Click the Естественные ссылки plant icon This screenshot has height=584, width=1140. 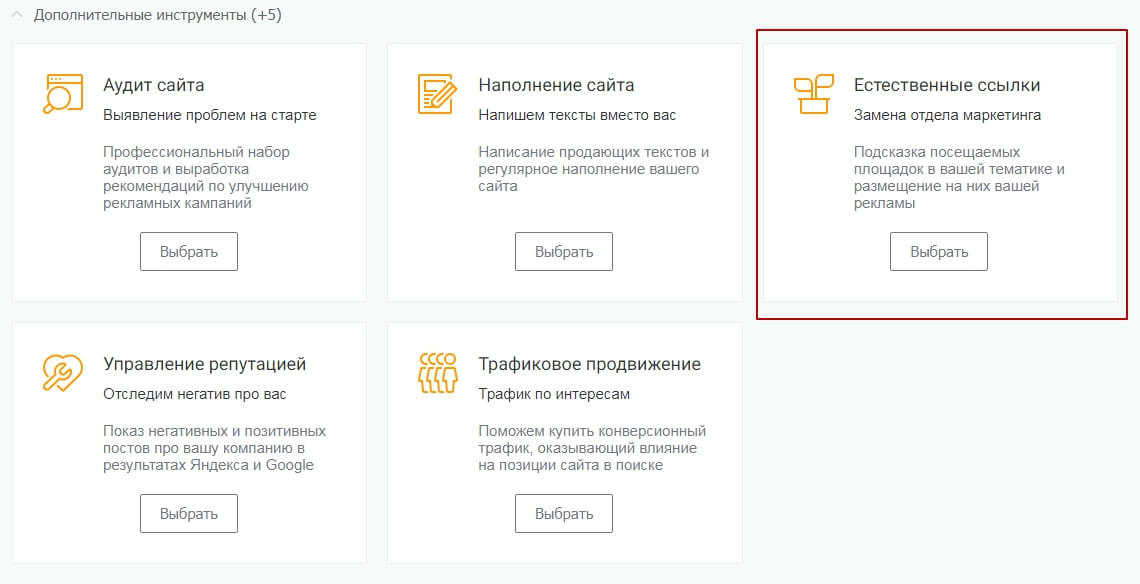click(814, 94)
